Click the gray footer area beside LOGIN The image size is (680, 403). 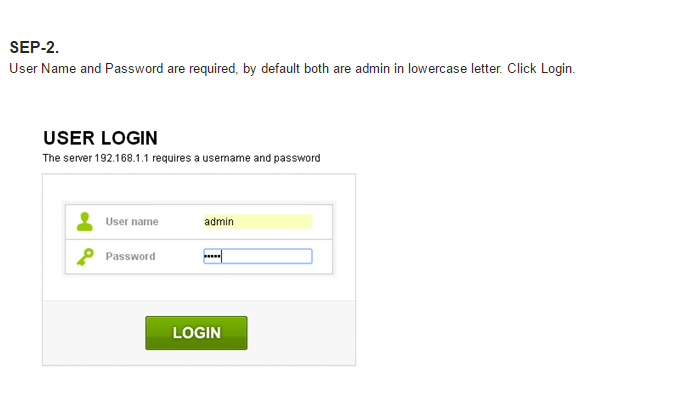click(x=301, y=333)
